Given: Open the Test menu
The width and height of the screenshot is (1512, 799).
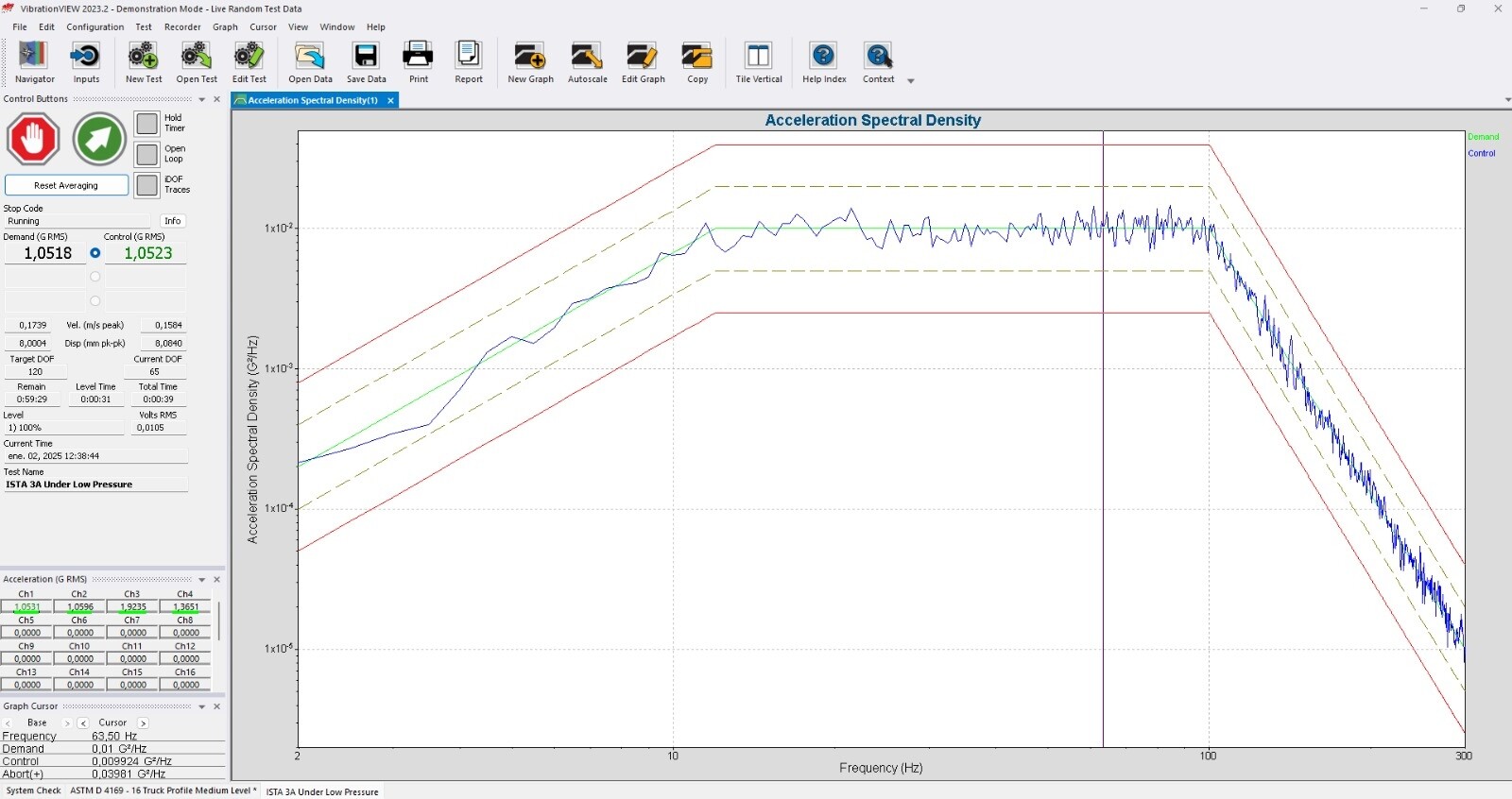Looking at the screenshot, I should 144,27.
